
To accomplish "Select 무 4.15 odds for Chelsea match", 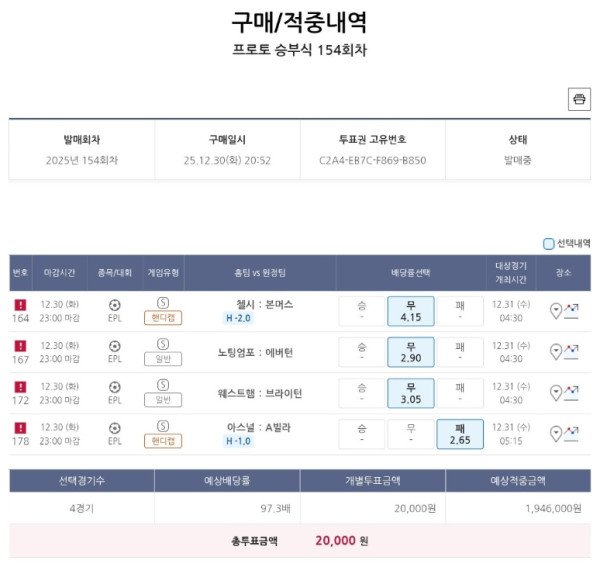I will (410, 311).
